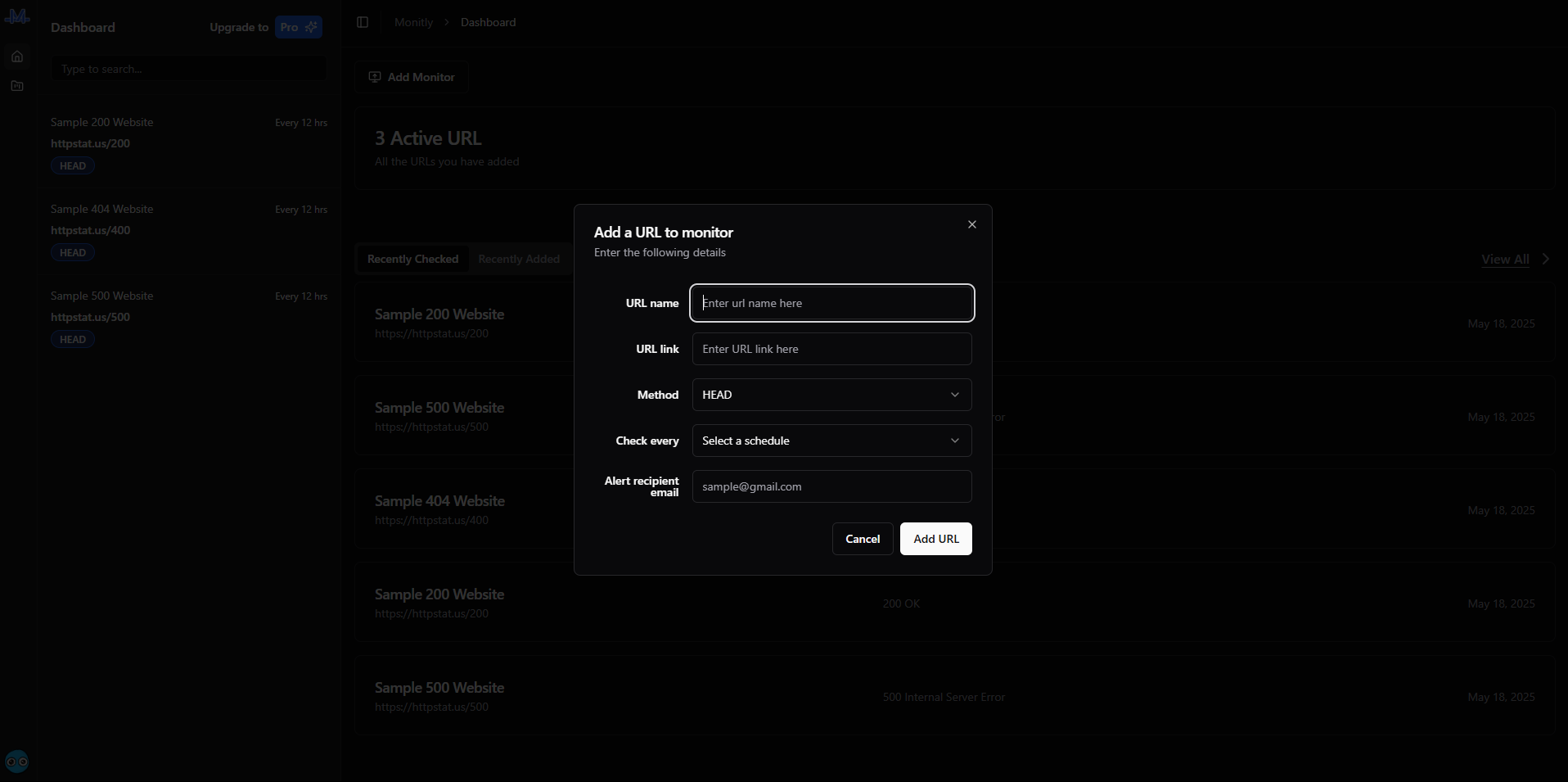
Task: Click the httpstat.us/200 sidebar URL
Action: pyautogui.click(x=90, y=143)
